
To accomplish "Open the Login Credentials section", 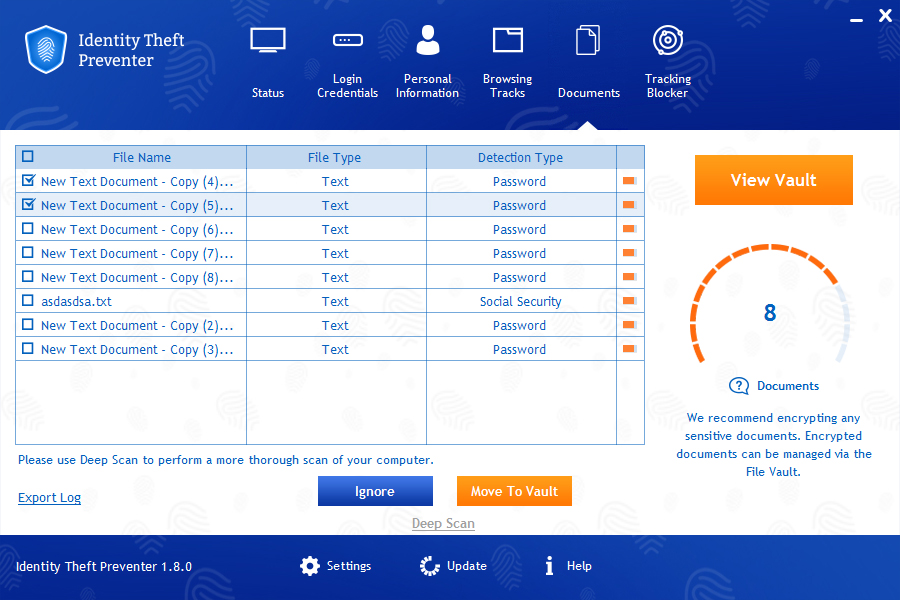I will pyautogui.click(x=347, y=60).
